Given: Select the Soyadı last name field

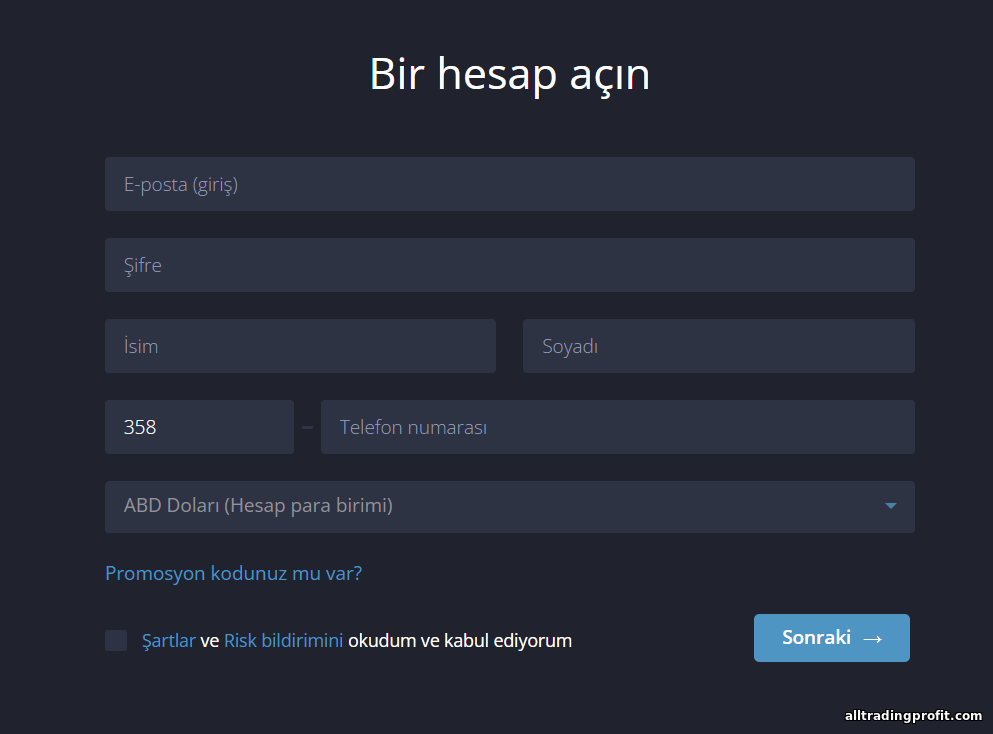Looking at the screenshot, I should [719, 346].
